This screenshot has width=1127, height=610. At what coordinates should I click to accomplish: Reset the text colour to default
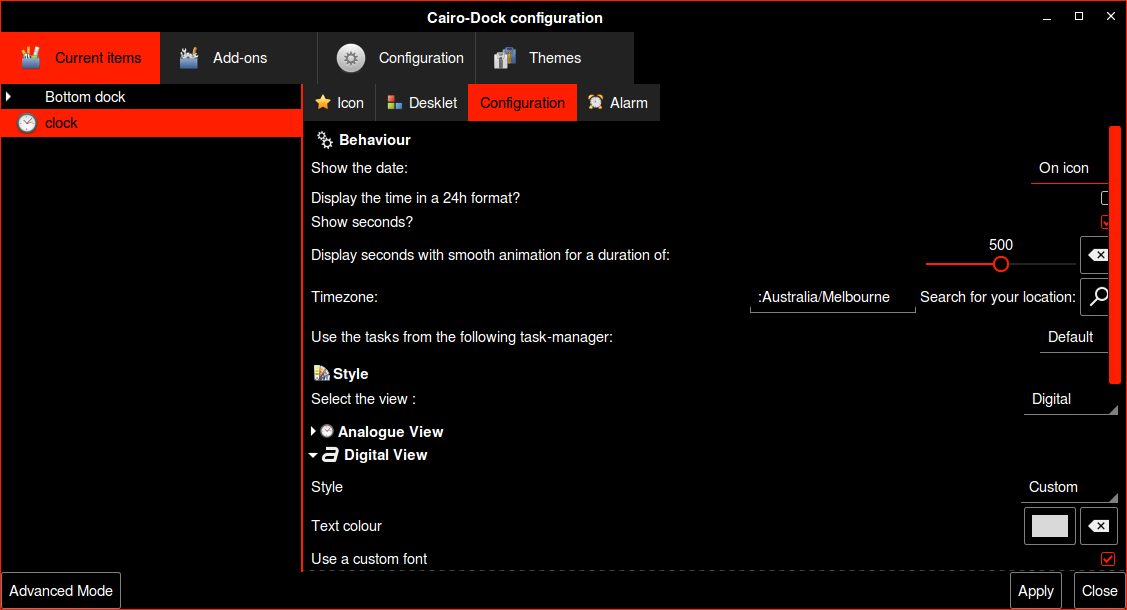1098,526
